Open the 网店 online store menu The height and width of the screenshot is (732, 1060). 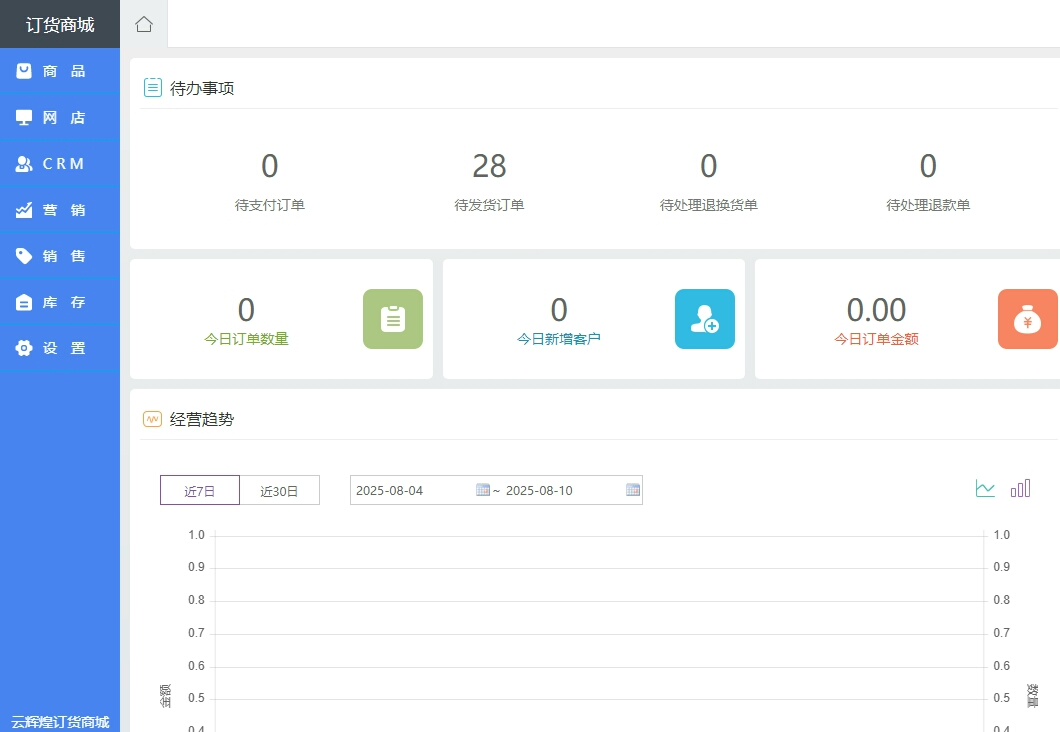(60, 118)
